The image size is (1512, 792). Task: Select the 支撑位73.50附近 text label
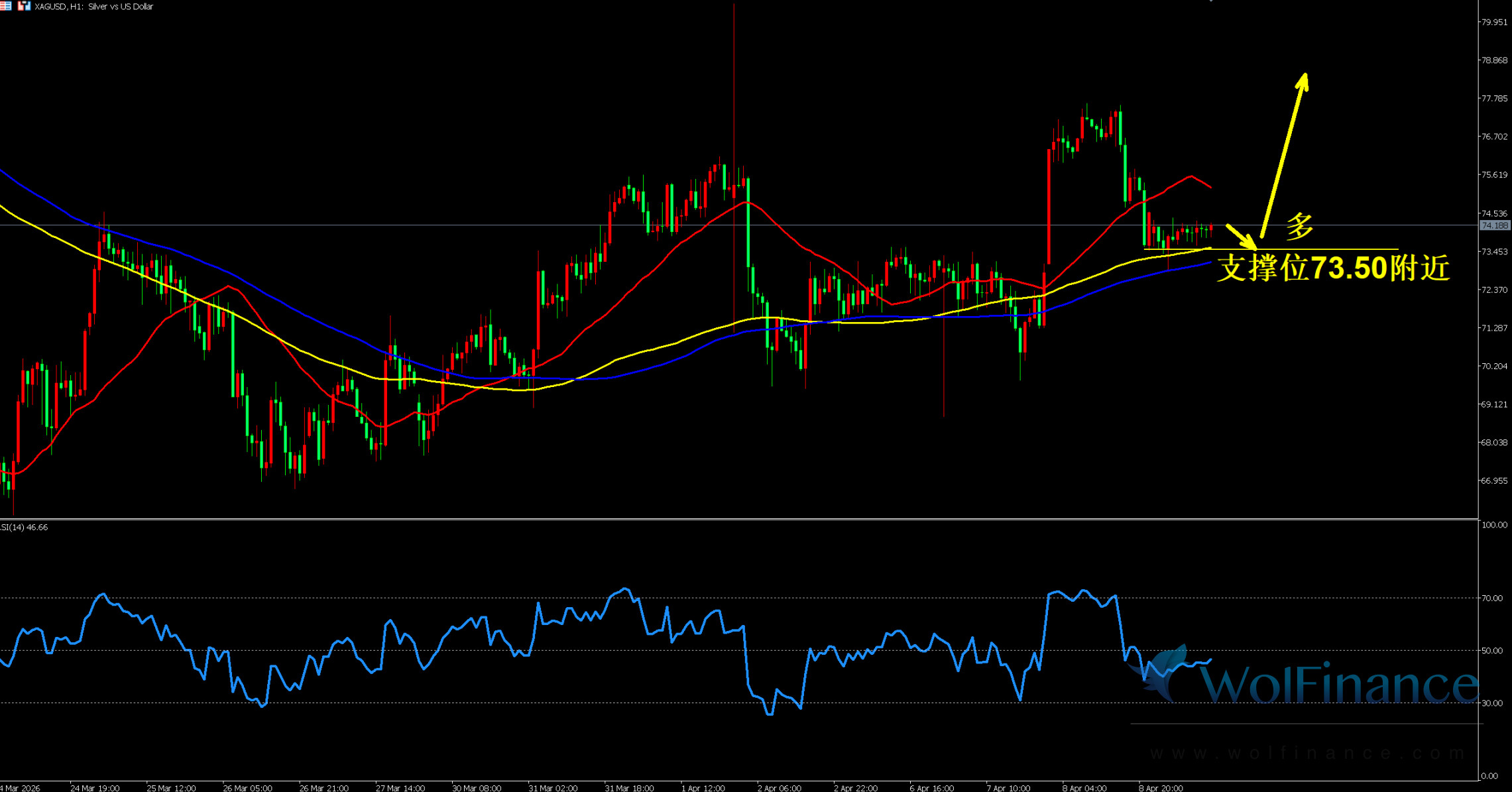[1332, 269]
